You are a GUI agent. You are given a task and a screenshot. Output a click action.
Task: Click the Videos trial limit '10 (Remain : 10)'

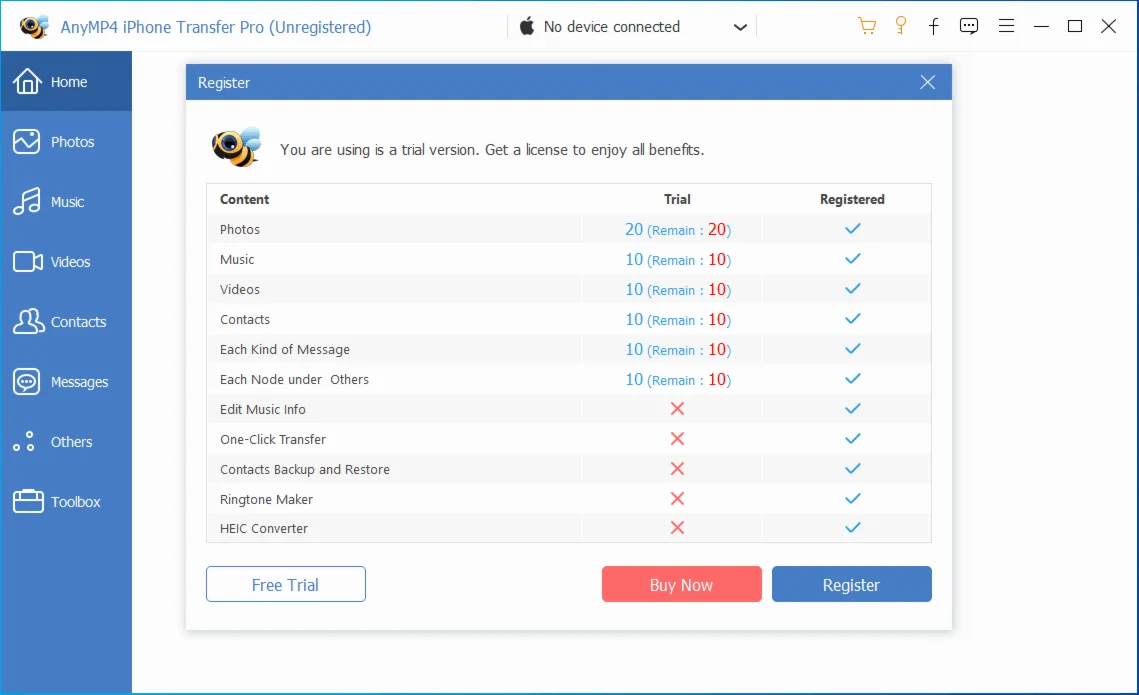click(x=678, y=289)
